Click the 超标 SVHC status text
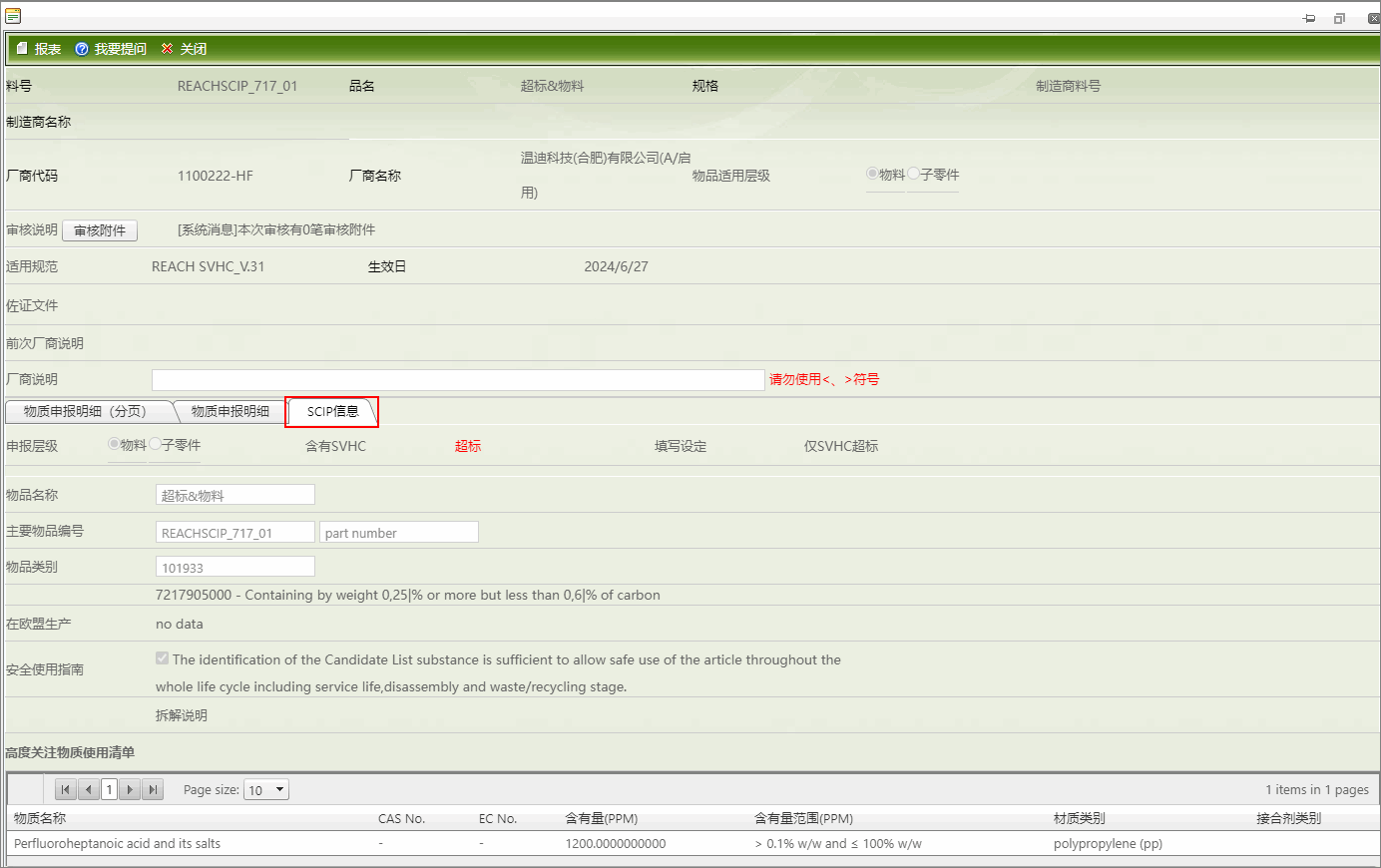This screenshot has height=868, width=1381. click(468, 446)
